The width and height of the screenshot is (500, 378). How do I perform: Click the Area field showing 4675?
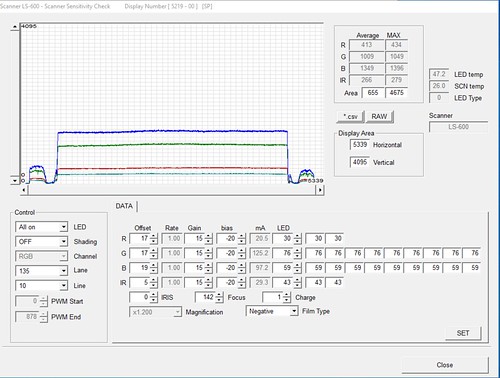coord(396,93)
